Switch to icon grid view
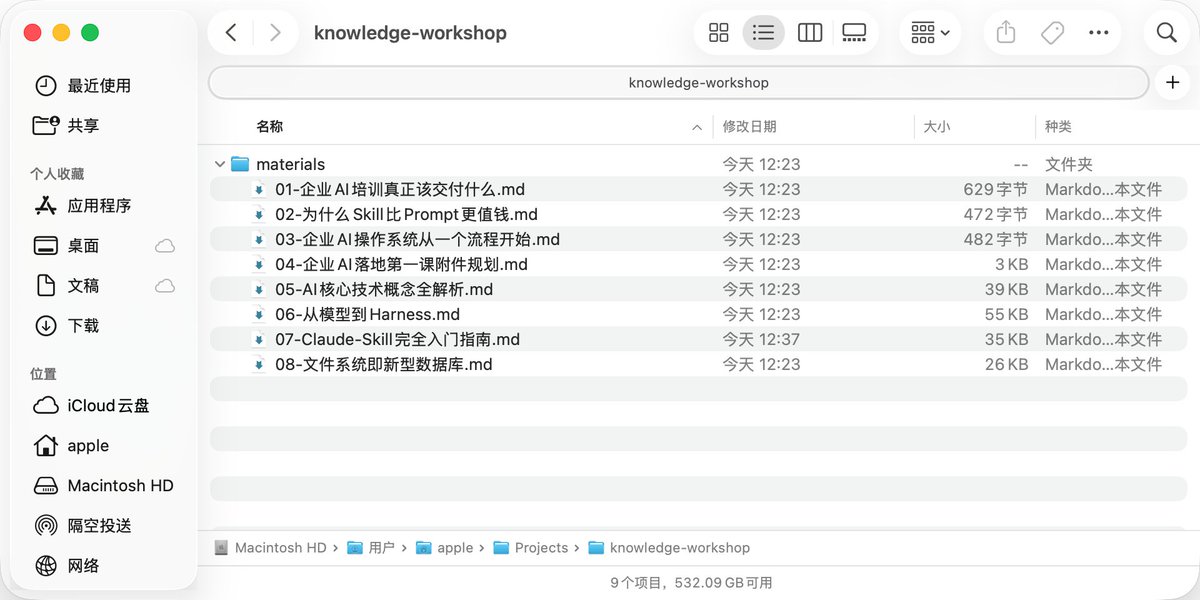Viewport: 1200px width, 600px height. (x=719, y=33)
